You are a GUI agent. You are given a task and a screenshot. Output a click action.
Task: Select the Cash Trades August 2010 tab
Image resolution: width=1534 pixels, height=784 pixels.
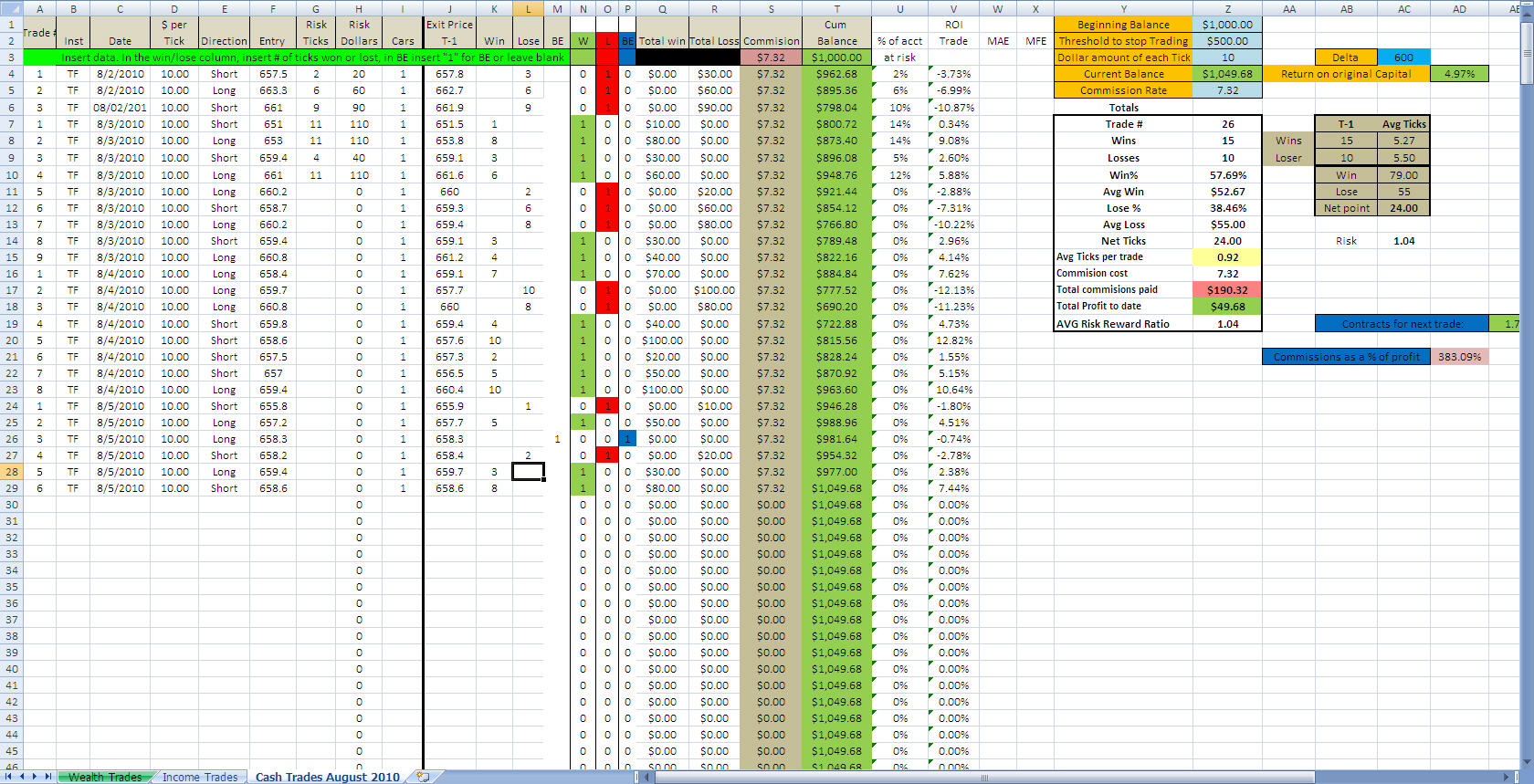[x=327, y=778]
